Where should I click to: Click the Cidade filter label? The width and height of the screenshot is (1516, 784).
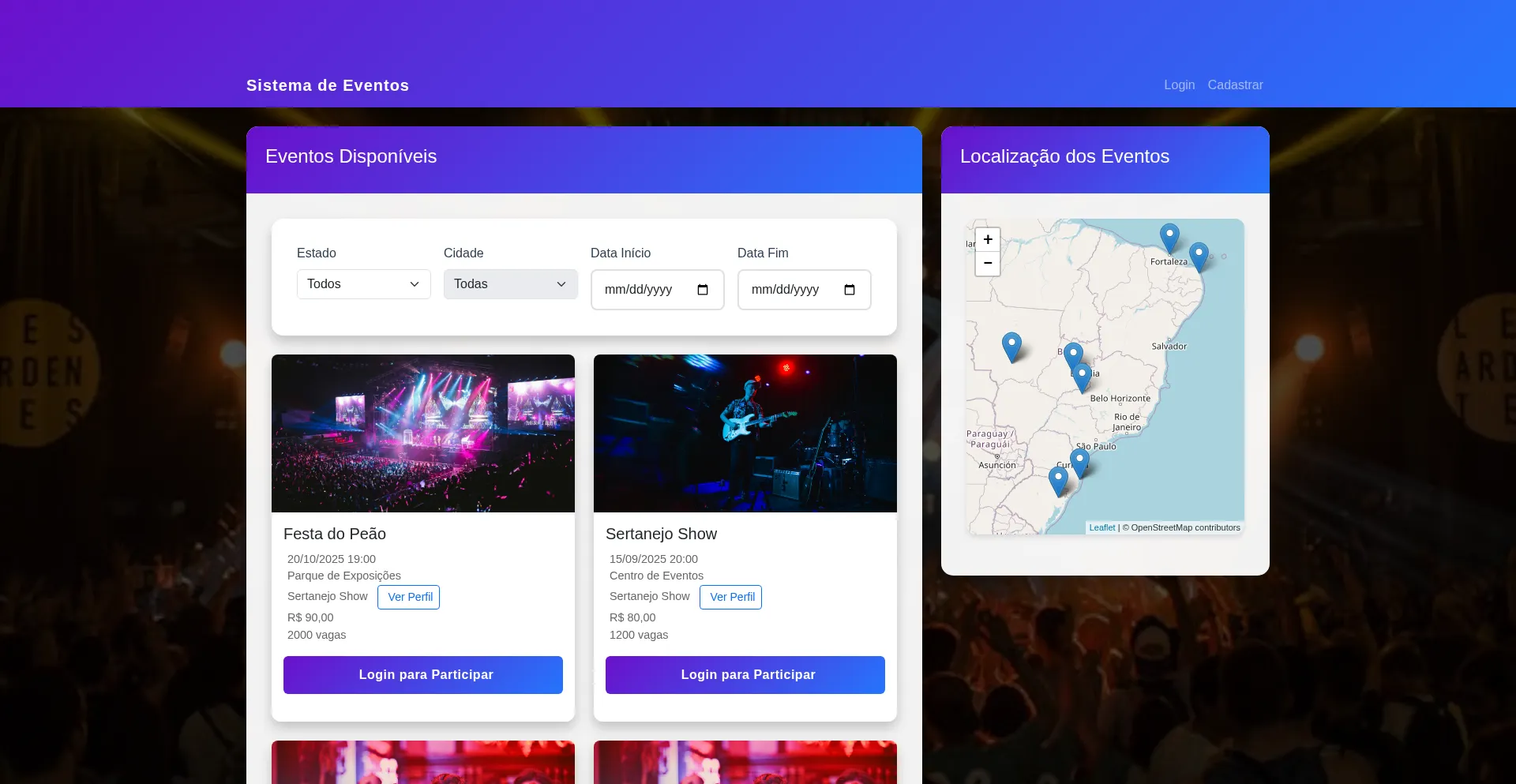pos(463,253)
